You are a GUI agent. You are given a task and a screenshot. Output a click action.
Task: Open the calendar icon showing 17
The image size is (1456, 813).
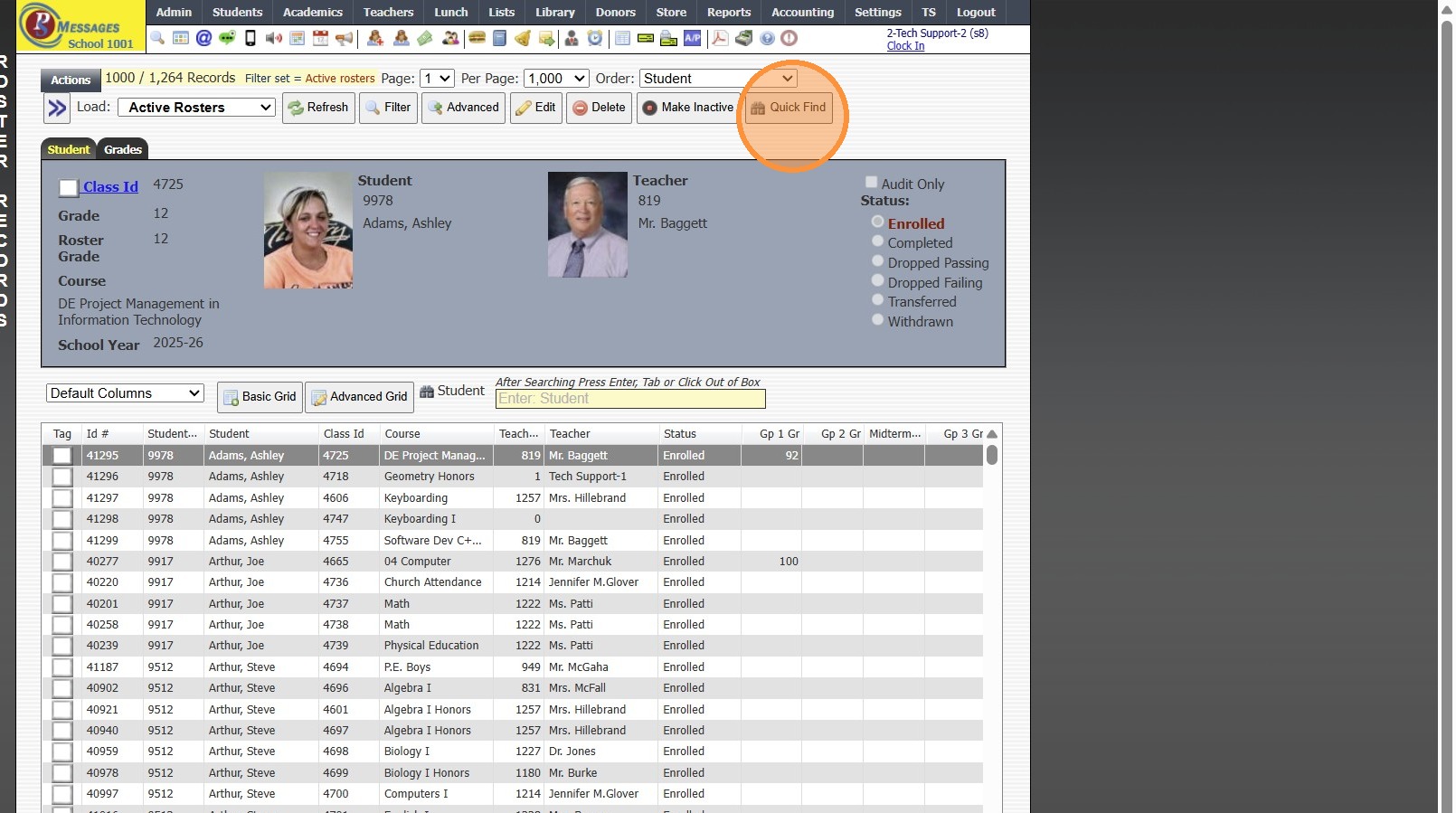point(320,38)
